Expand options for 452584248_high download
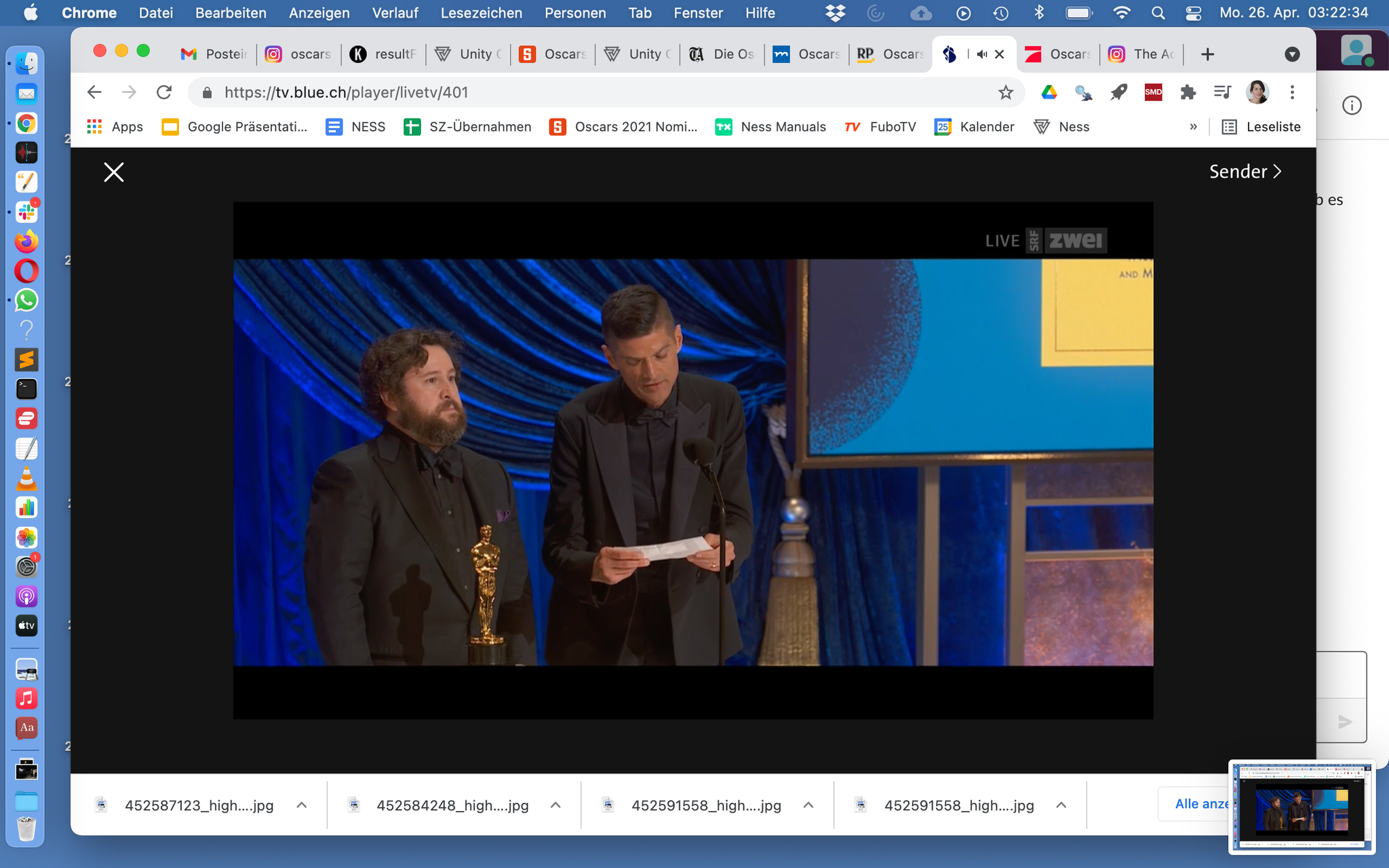The width and height of the screenshot is (1389, 868). tap(555, 805)
